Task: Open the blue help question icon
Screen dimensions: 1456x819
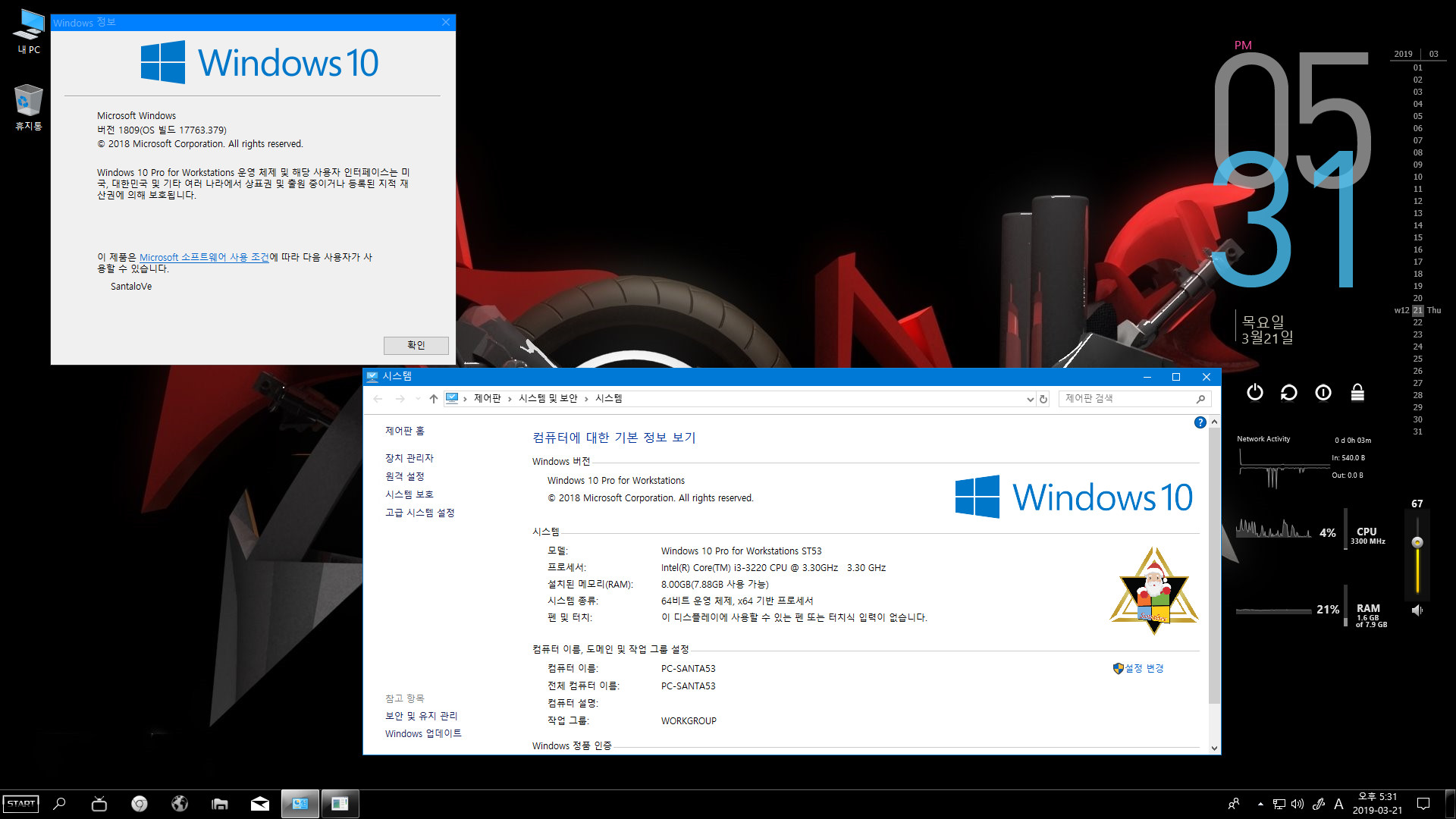Action: click(1200, 422)
